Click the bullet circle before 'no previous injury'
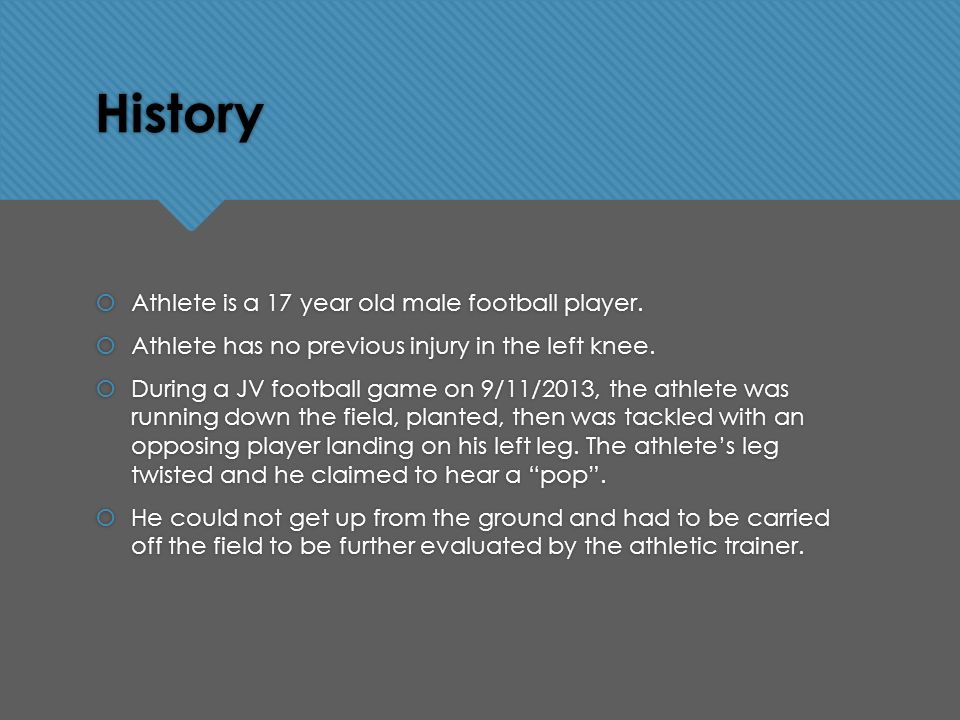The width and height of the screenshot is (960, 720). point(106,346)
